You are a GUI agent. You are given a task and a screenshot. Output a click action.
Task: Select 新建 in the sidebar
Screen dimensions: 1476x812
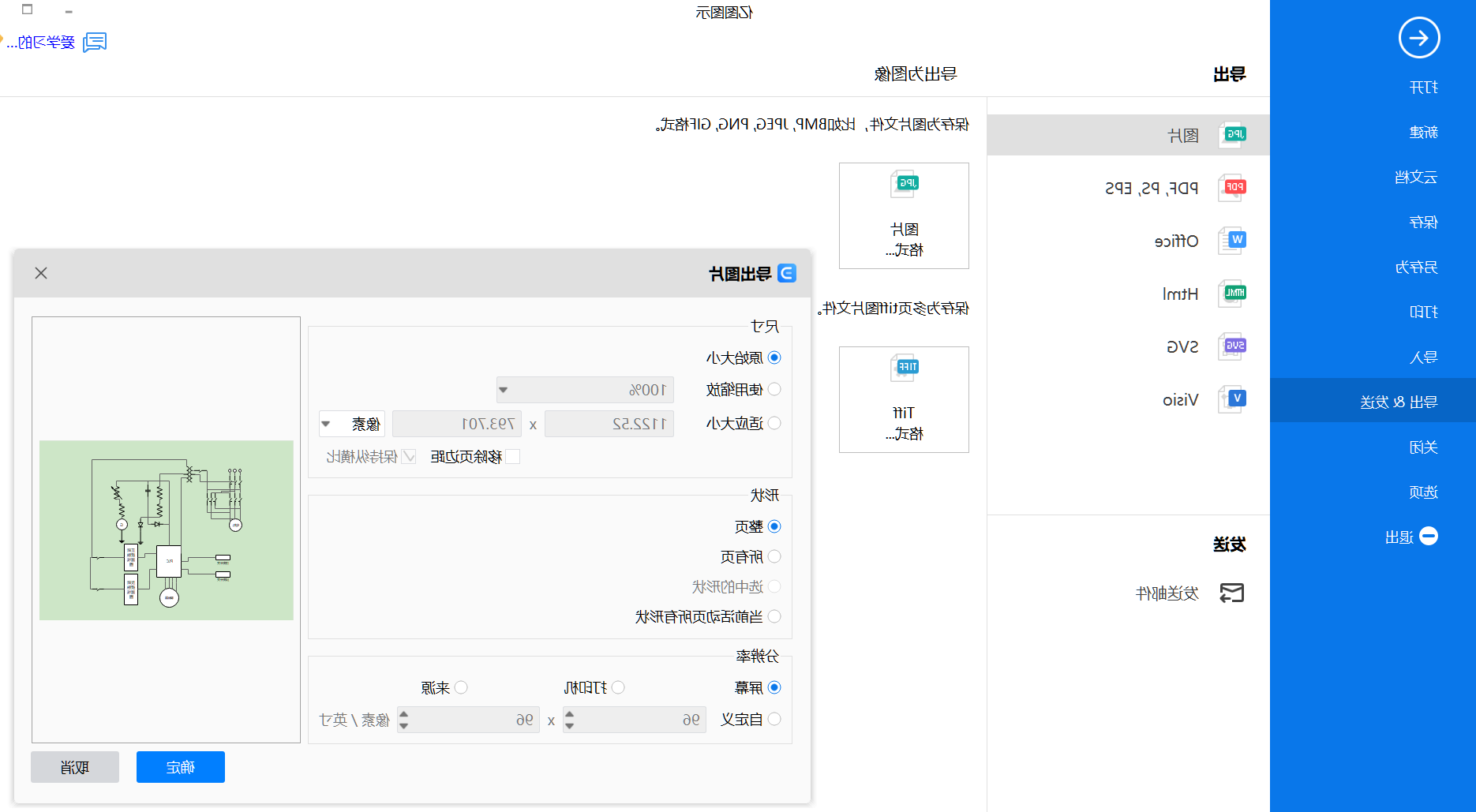[x=1423, y=133]
